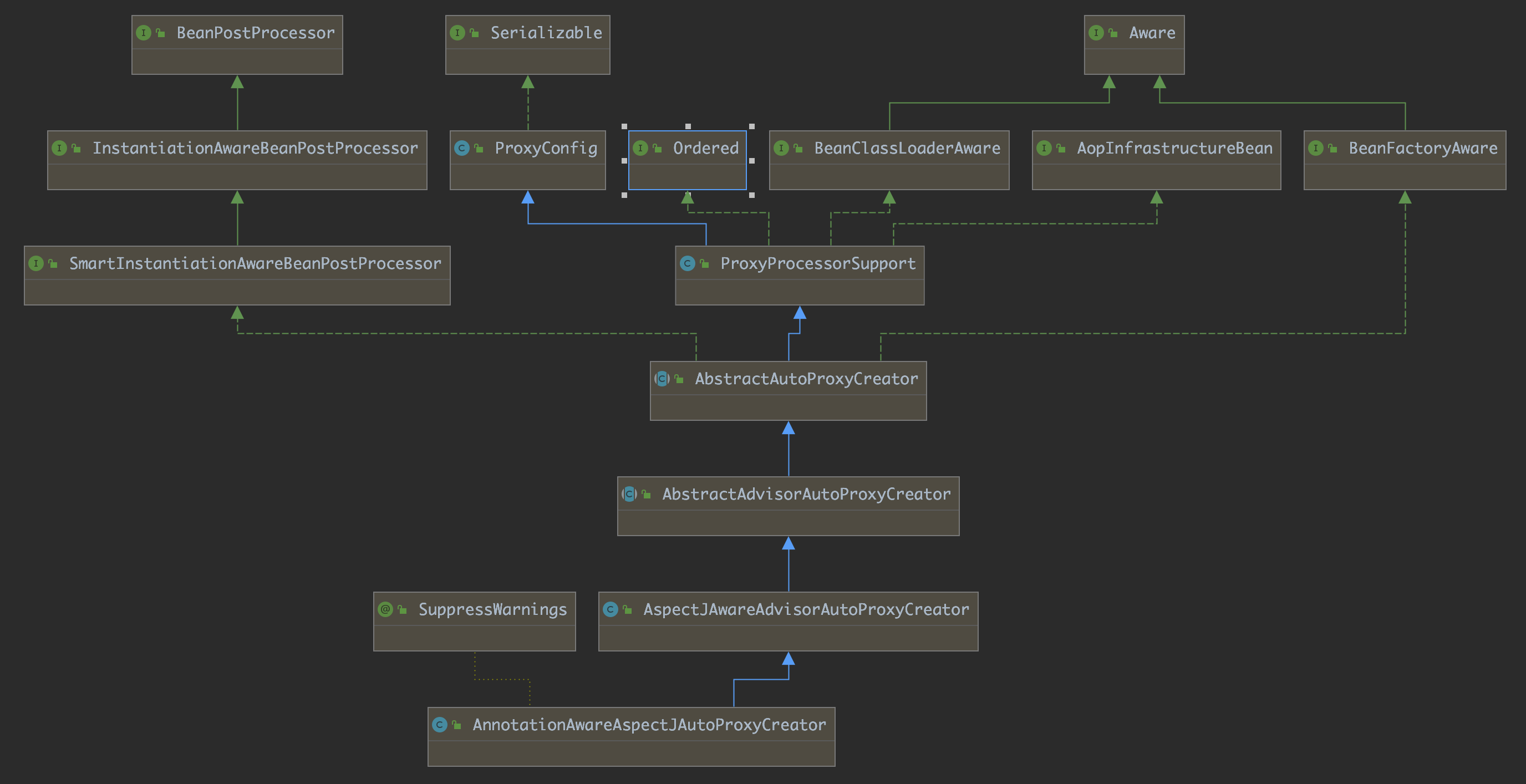Select the Aware label text
Viewport: 1526px width, 784px height.
[x=1152, y=33]
